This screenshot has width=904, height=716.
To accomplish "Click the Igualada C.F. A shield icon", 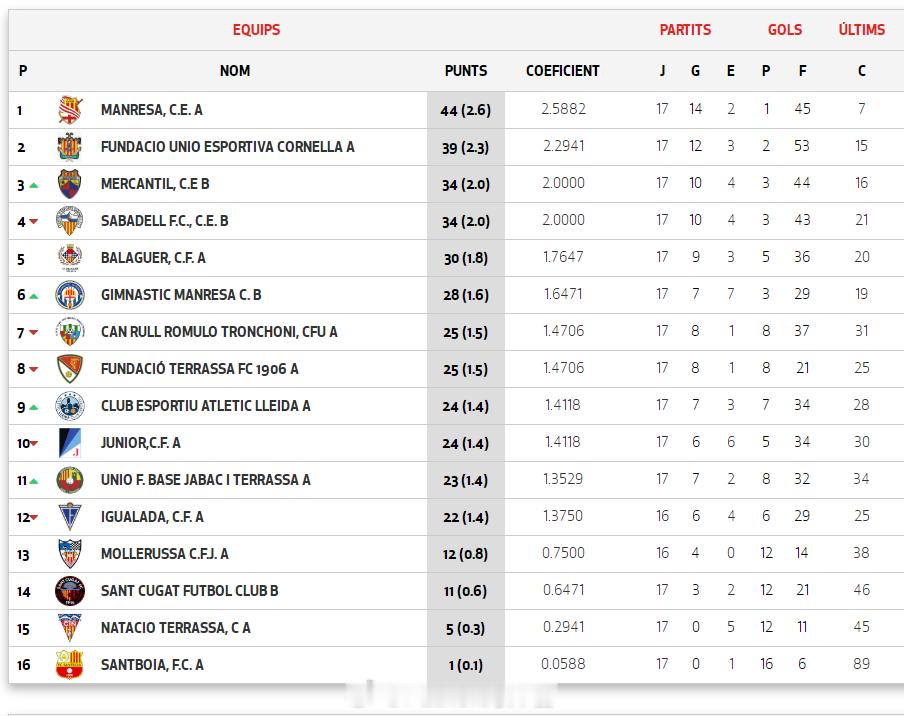I will pos(70,517).
